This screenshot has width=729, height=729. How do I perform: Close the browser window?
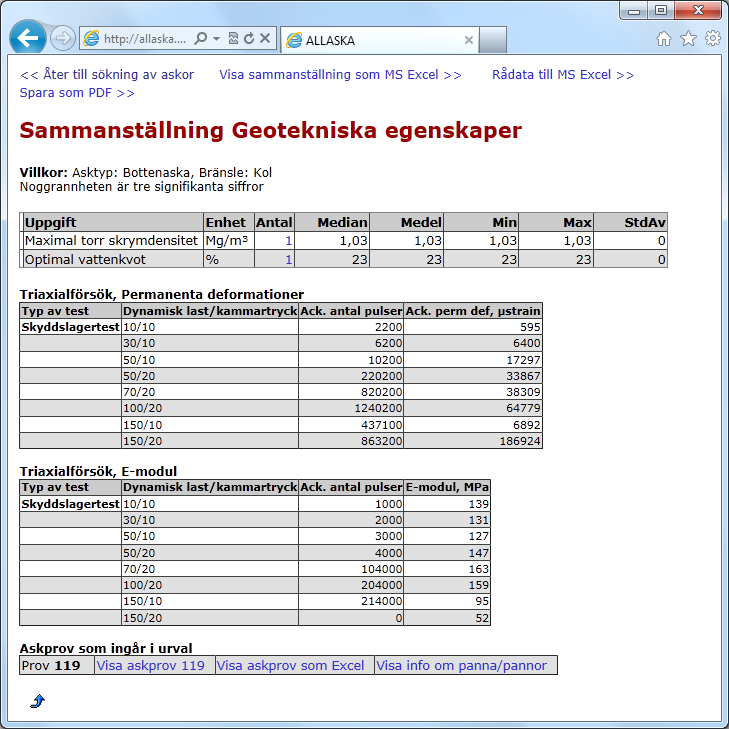(x=698, y=11)
